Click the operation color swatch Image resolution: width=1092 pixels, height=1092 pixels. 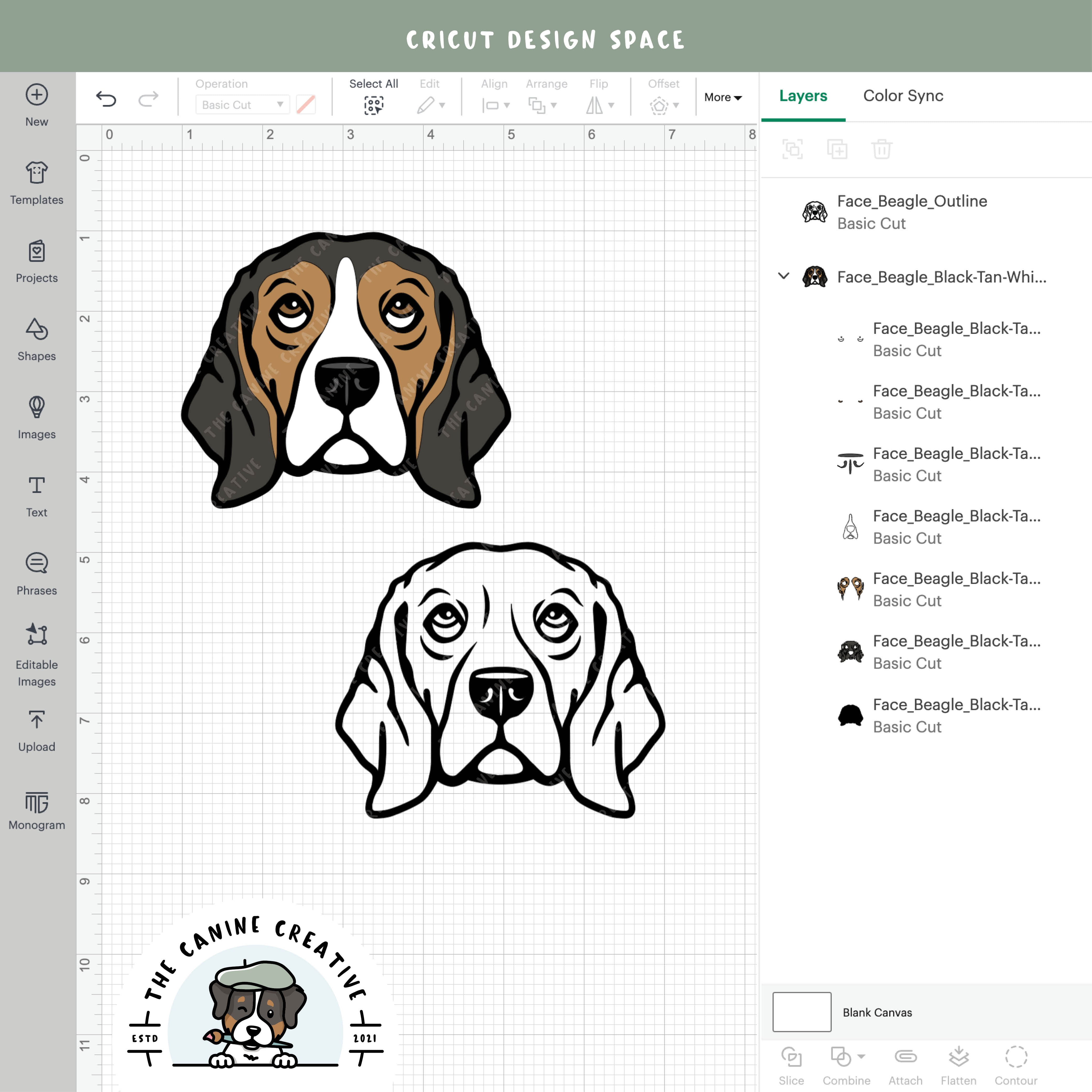tap(306, 105)
